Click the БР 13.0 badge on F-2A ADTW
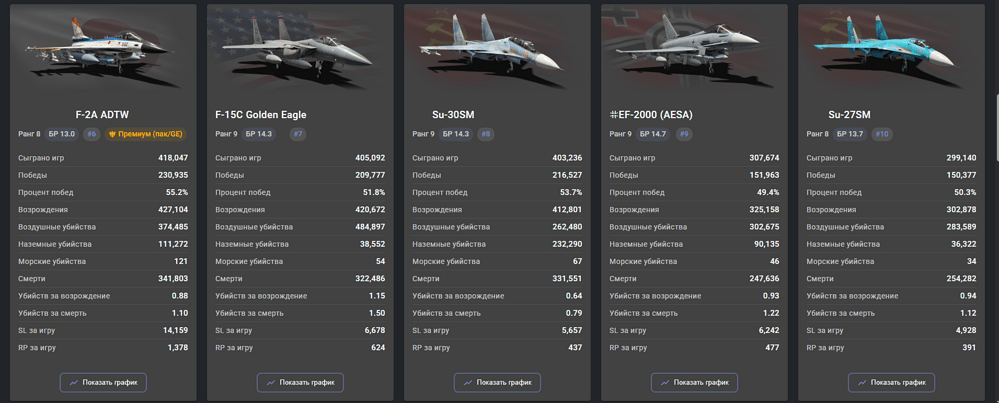Viewport: 999px width, 403px height. click(62, 134)
